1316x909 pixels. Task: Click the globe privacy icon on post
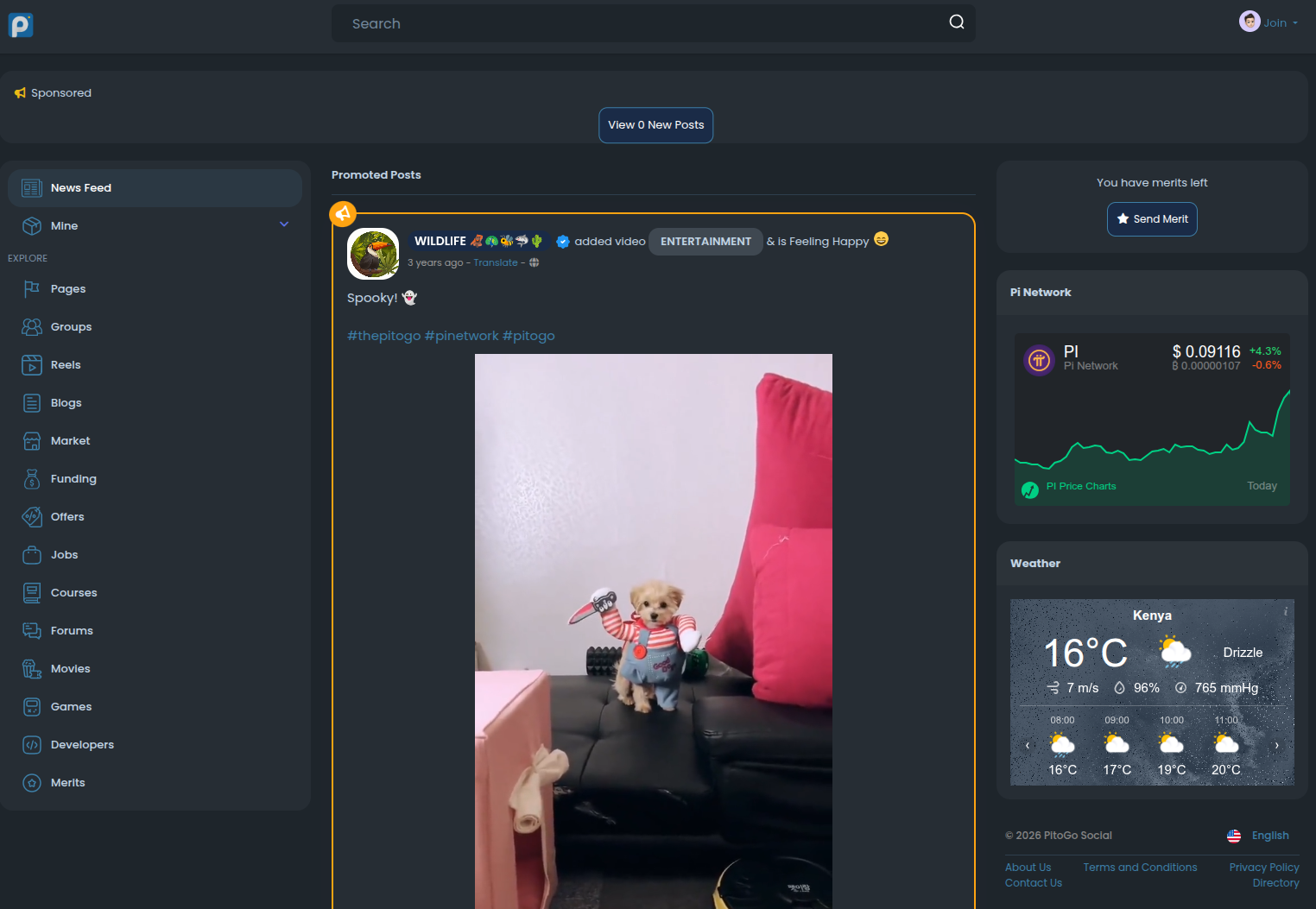535,262
